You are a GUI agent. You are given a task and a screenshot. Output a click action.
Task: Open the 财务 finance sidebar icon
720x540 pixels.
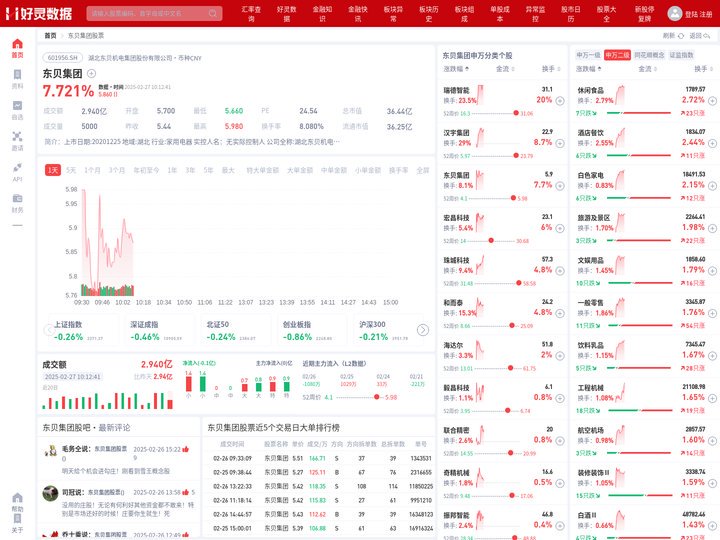coord(17,198)
